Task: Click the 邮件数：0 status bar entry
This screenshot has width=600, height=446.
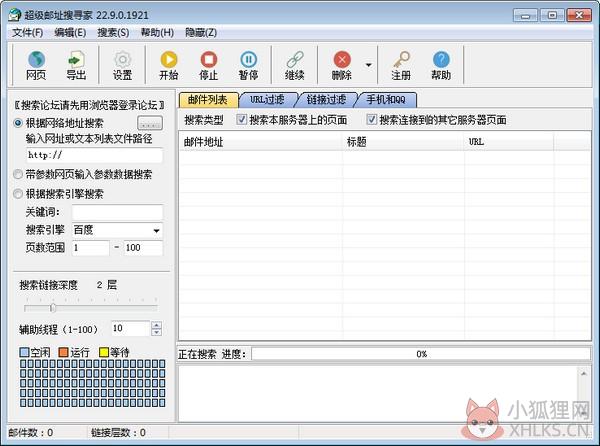Action: tap(31, 433)
